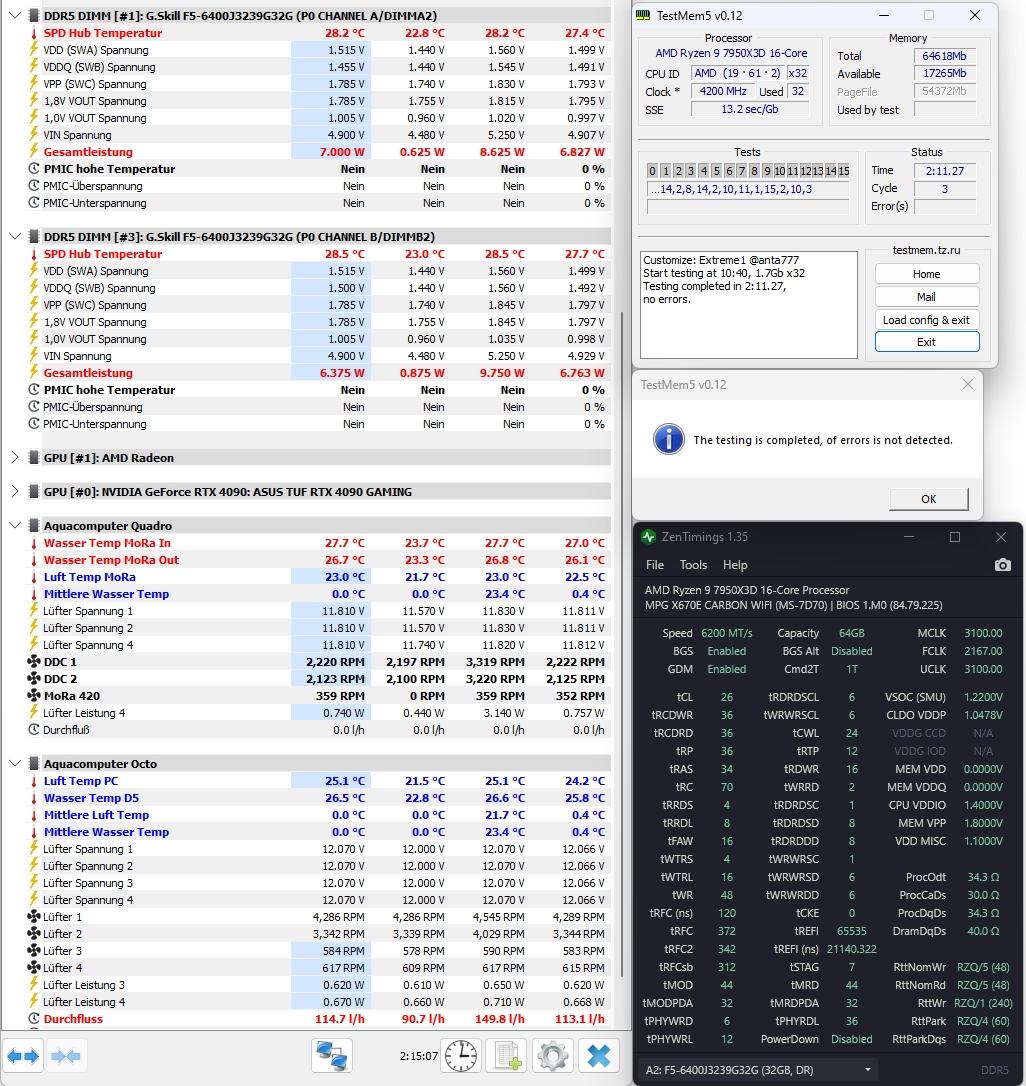Click TestMem5 test number 0 box
This screenshot has width=1026, height=1086.
click(x=652, y=170)
